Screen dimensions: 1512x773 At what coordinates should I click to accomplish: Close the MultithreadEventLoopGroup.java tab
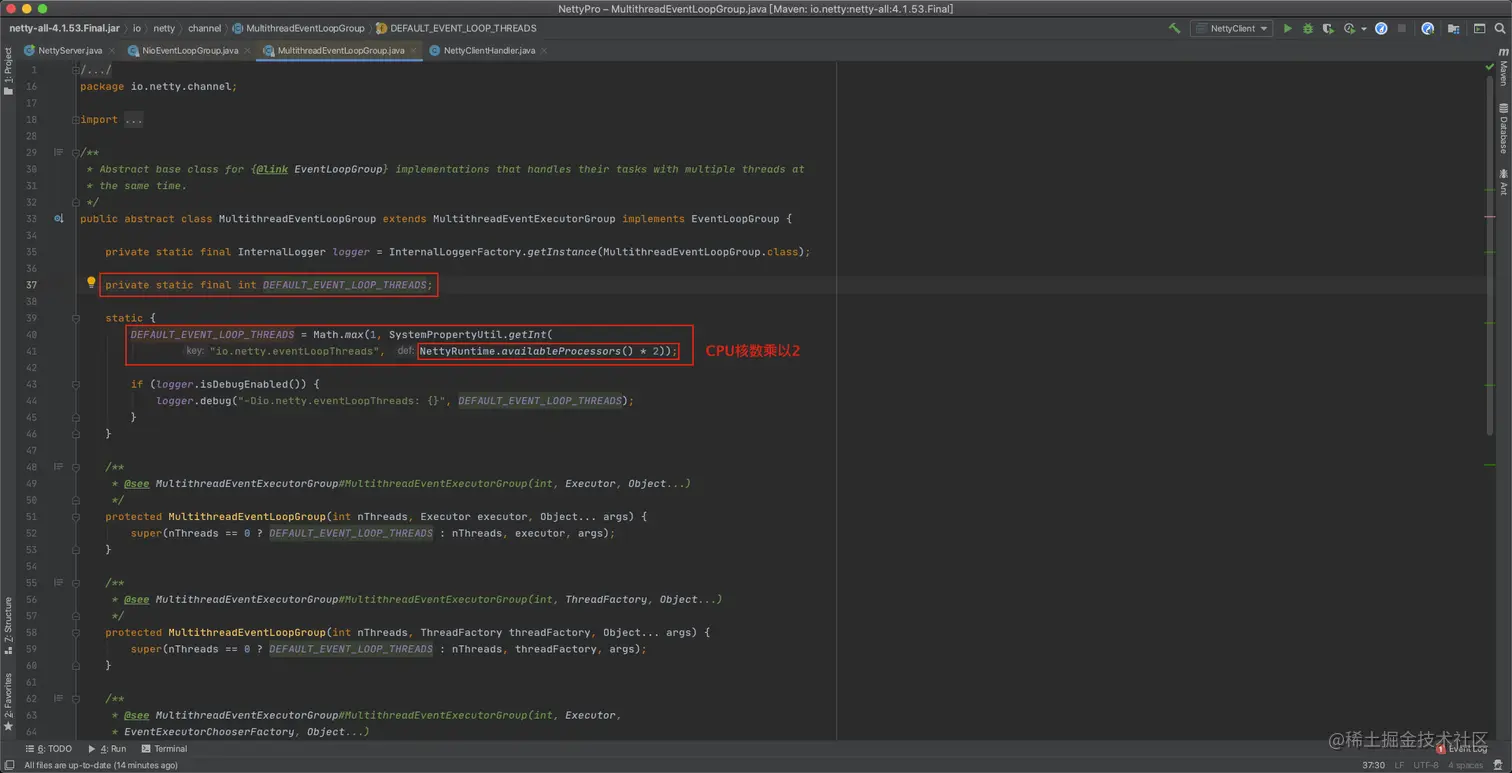(413, 50)
